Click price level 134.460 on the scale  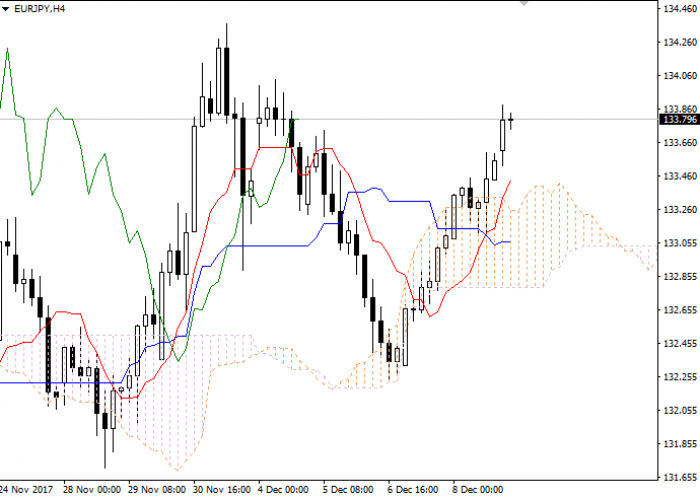pos(680,8)
